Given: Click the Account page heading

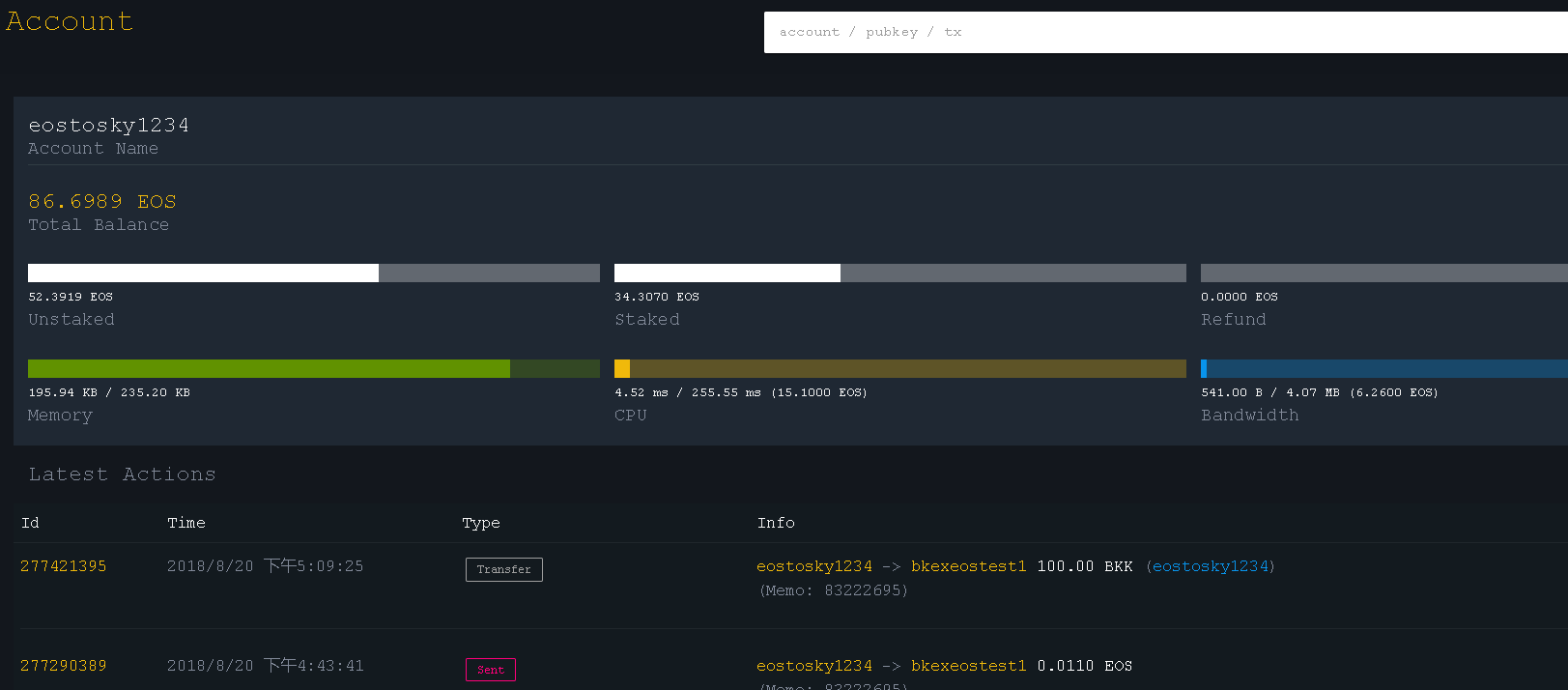Looking at the screenshot, I should point(70,21).
